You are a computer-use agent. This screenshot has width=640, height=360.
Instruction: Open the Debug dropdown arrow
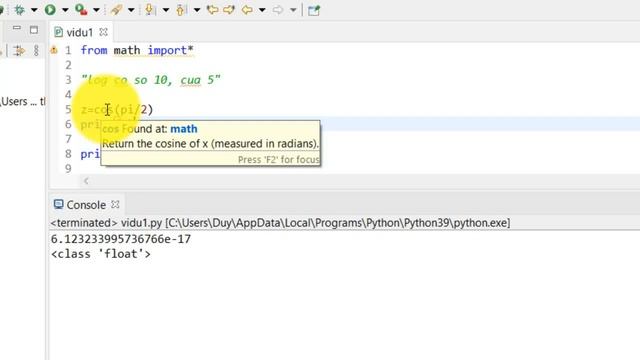[34, 10]
